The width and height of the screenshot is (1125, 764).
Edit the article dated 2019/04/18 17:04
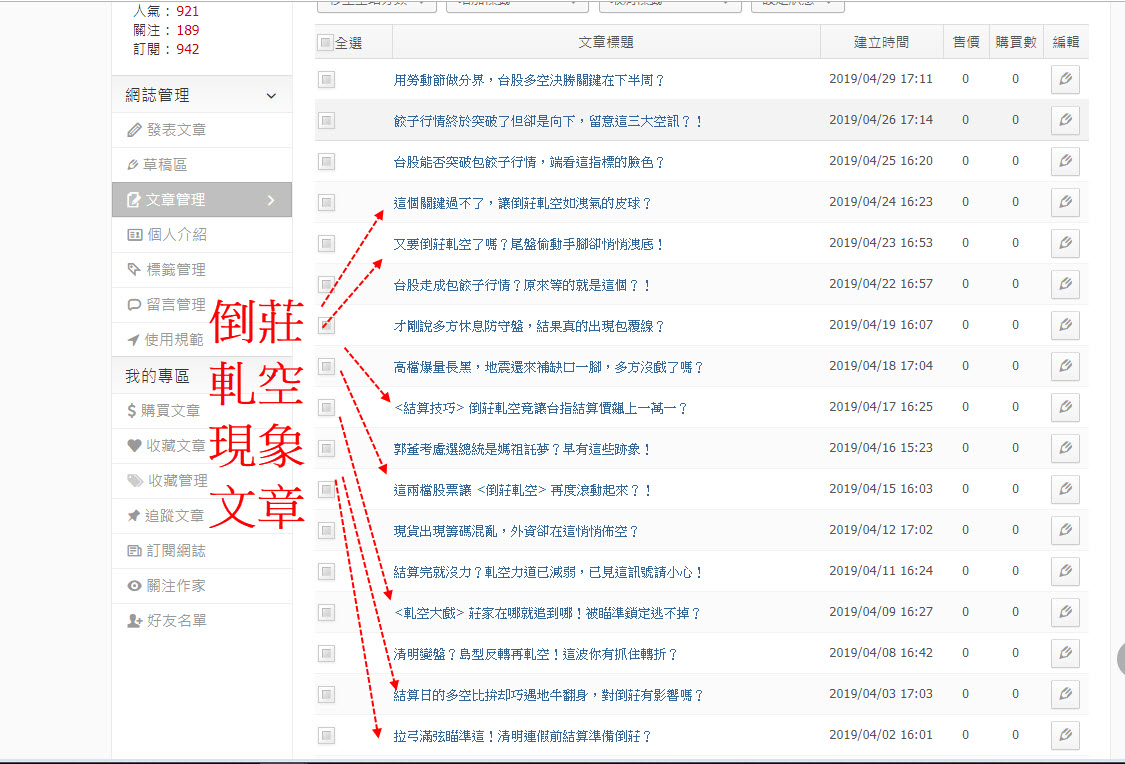point(1065,366)
